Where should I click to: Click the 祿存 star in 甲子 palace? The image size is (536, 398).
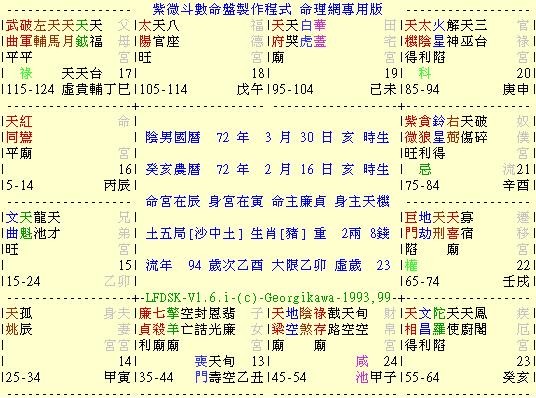pyautogui.click(x=320, y=321)
